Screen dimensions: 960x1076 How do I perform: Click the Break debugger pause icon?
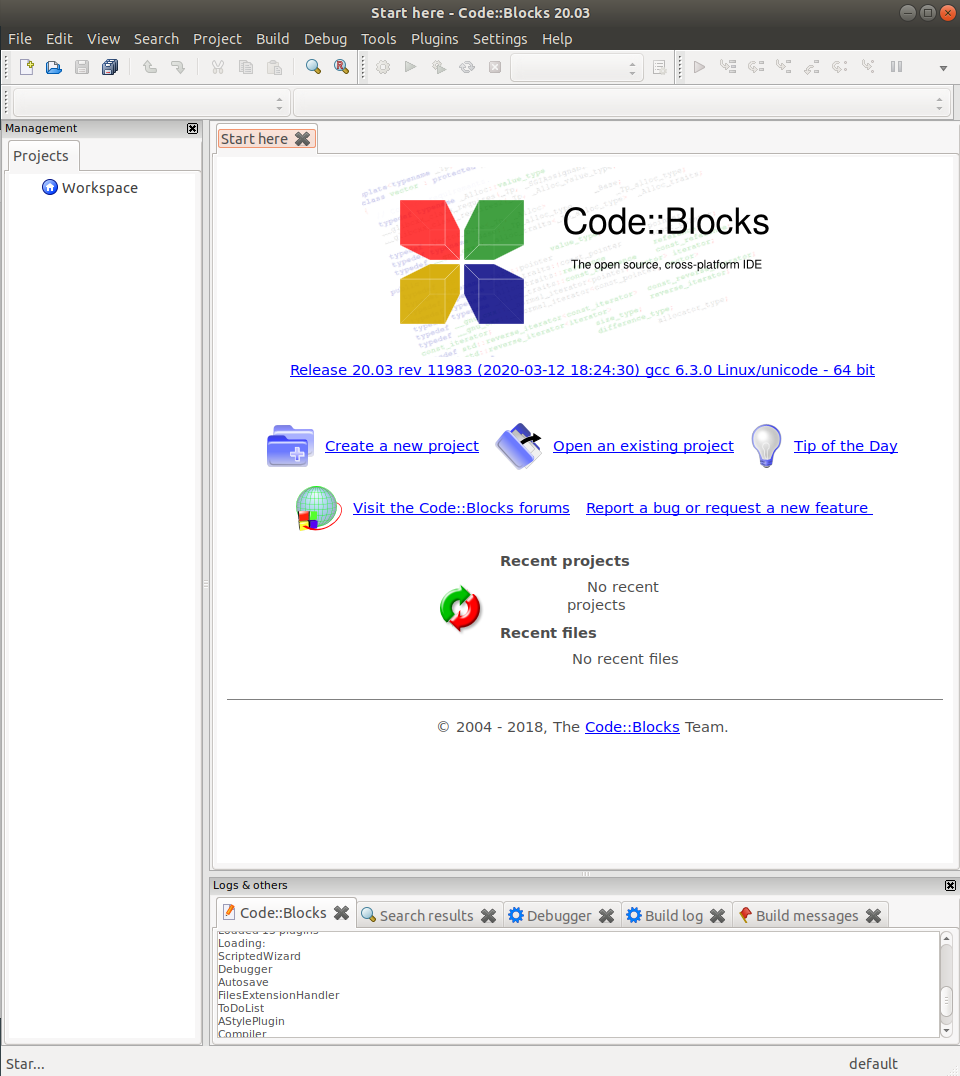[x=896, y=67]
